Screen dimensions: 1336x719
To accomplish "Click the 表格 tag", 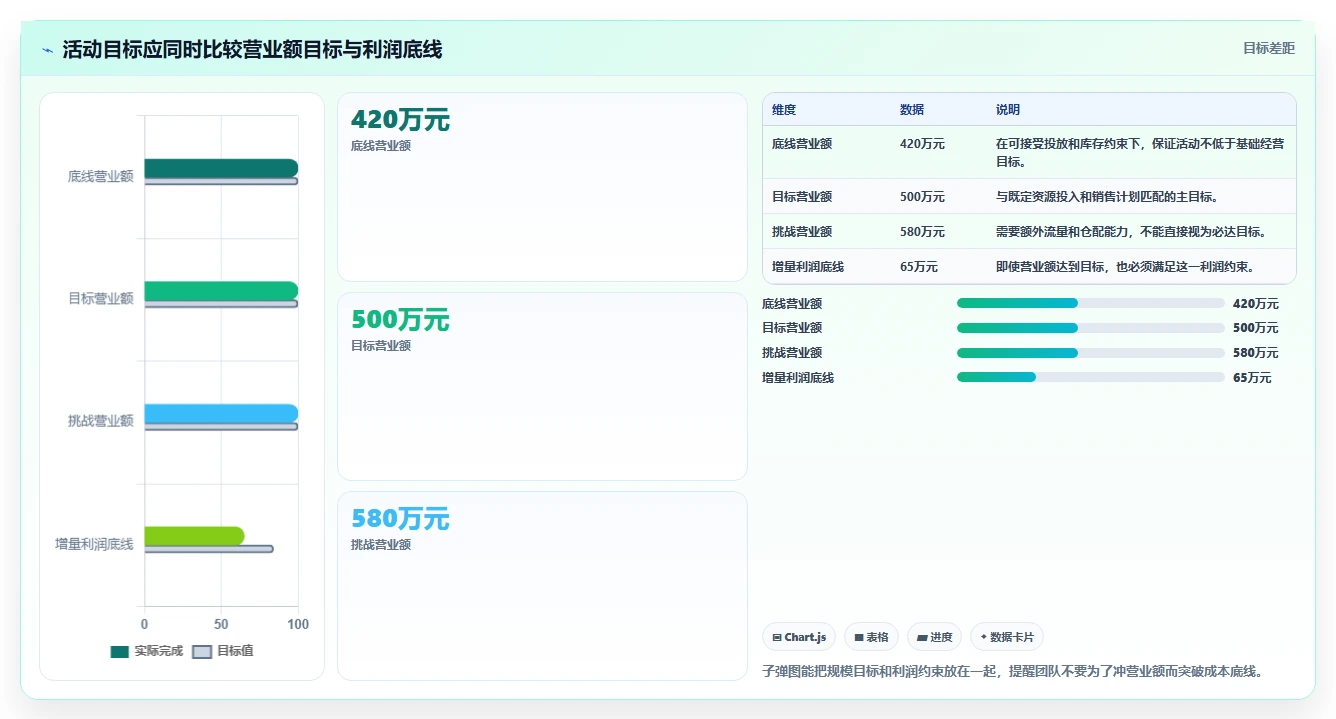I will [x=871, y=637].
